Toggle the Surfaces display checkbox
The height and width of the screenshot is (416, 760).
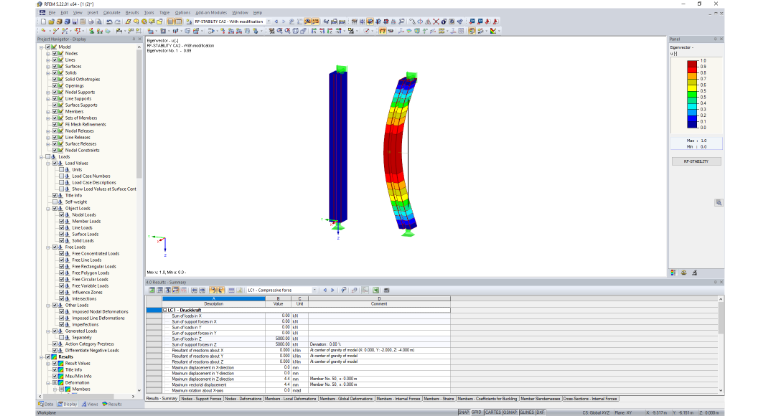click(x=55, y=66)
